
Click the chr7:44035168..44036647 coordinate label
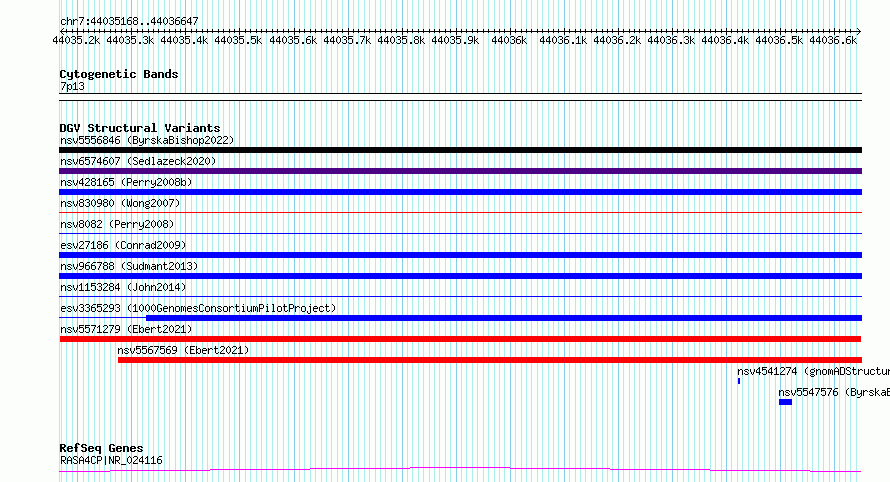click(129, 21)
